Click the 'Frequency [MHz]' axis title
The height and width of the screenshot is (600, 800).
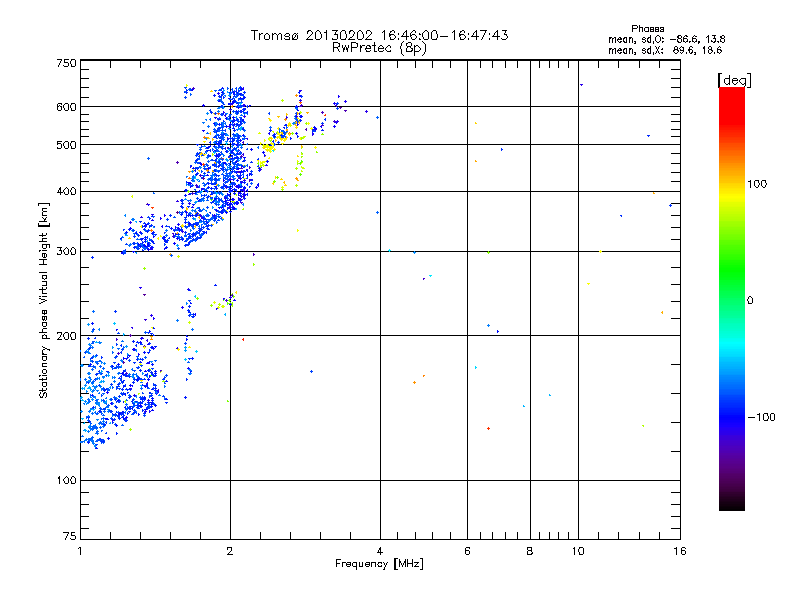pos(379,564)
